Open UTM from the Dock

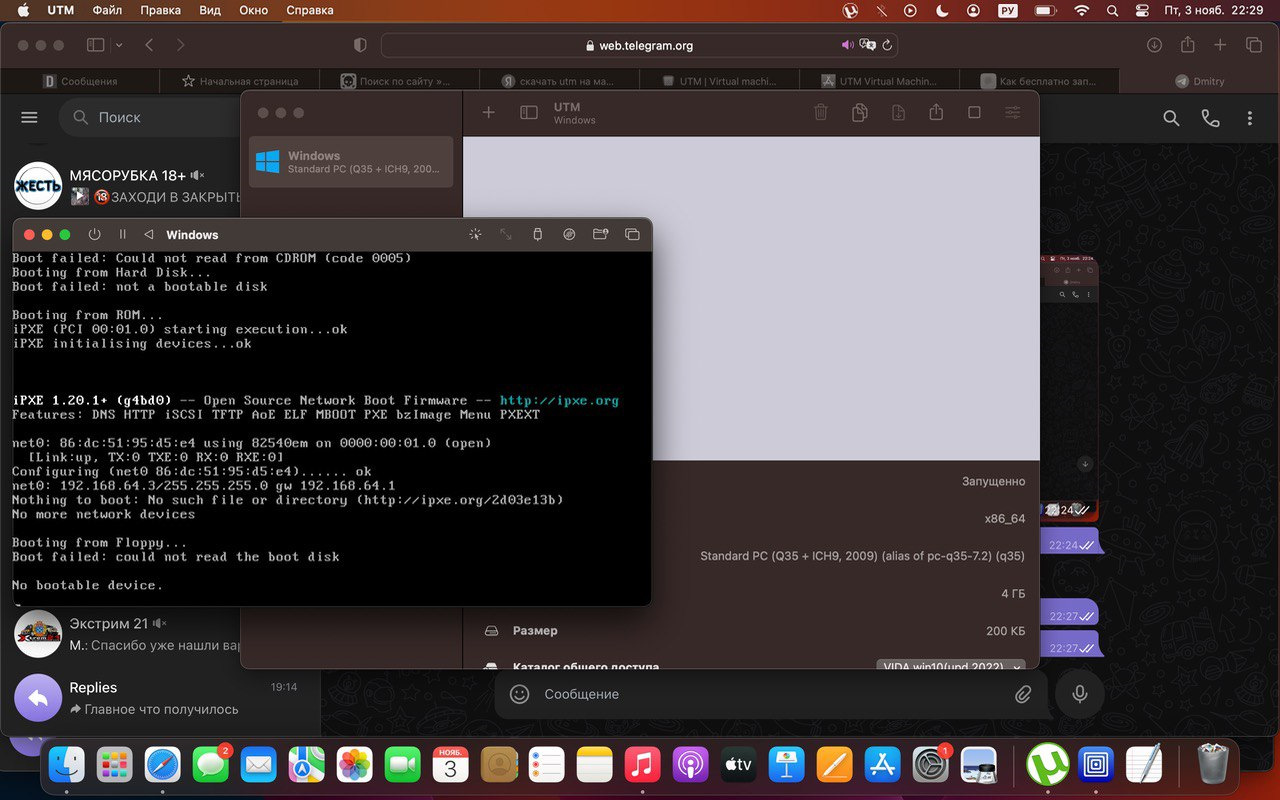click(1096, 766)
